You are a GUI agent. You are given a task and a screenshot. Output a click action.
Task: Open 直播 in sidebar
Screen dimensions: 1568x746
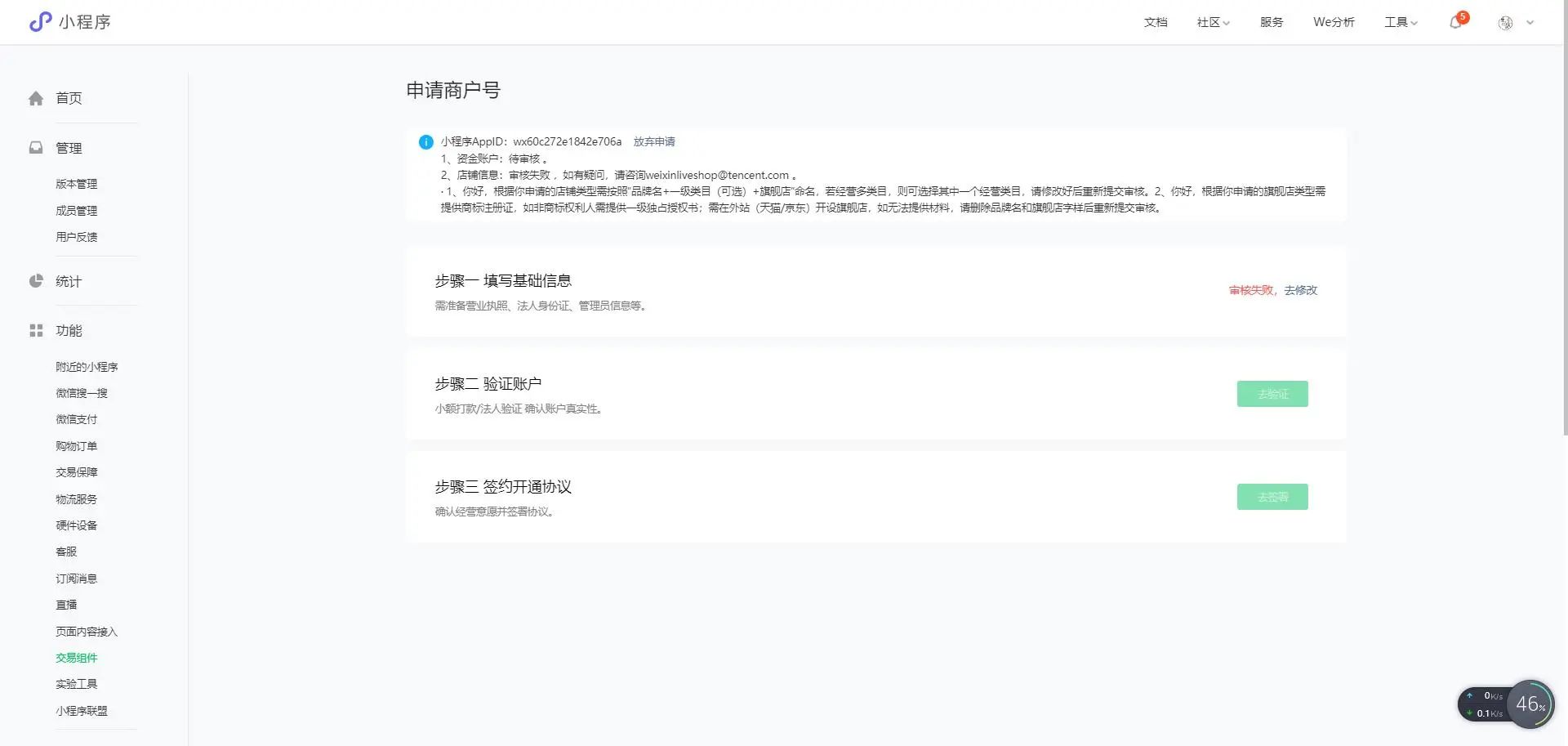[66, 605]
